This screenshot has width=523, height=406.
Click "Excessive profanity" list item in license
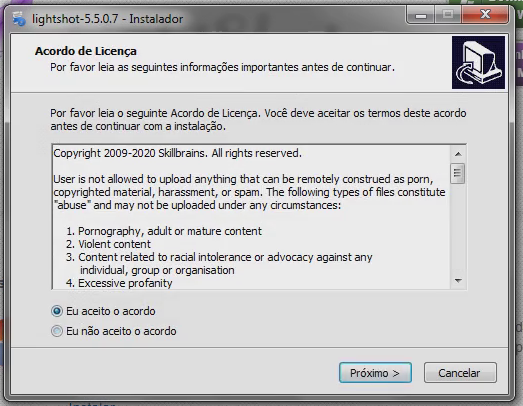pos(119,283)
